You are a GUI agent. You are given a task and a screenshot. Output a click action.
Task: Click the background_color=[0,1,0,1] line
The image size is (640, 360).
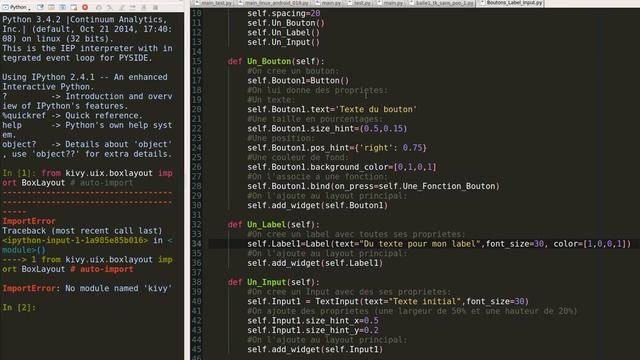tap(342, 167)
